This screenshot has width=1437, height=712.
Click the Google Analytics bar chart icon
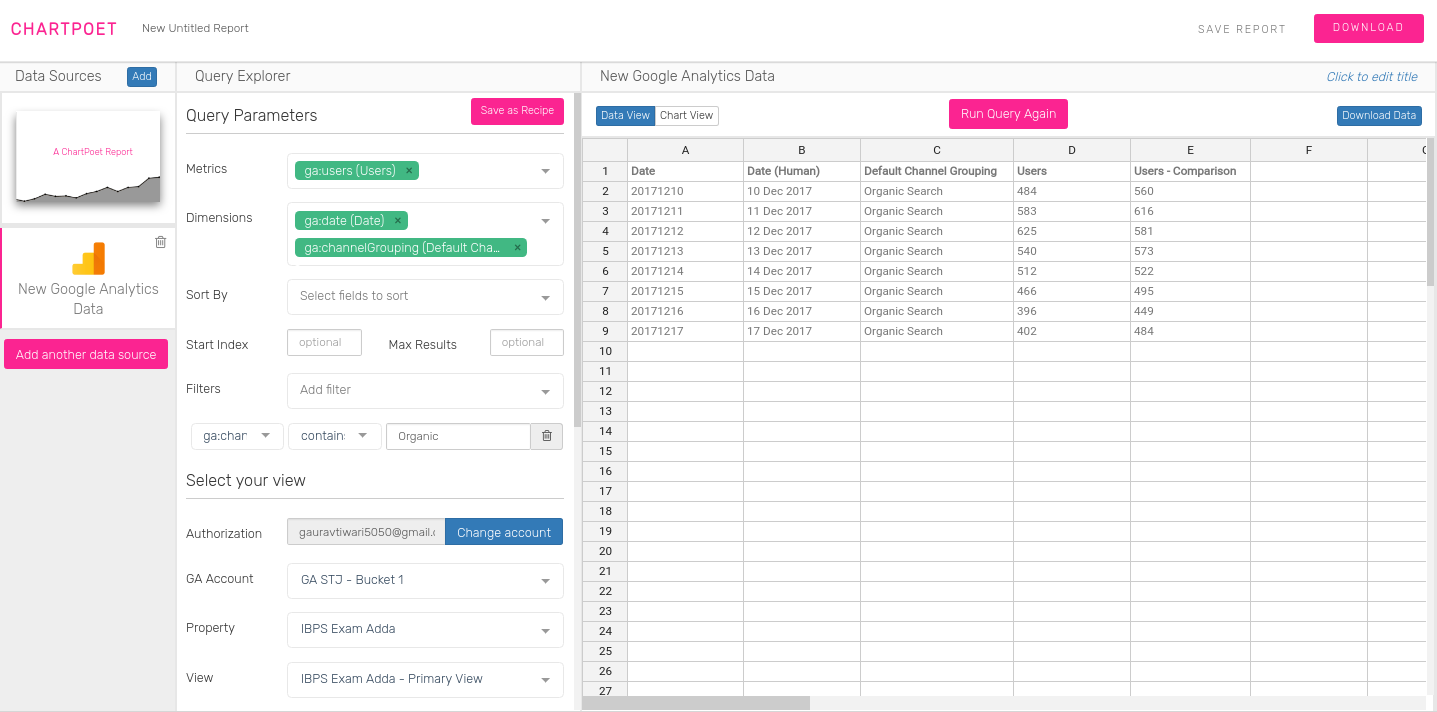[x=88, y=259]
